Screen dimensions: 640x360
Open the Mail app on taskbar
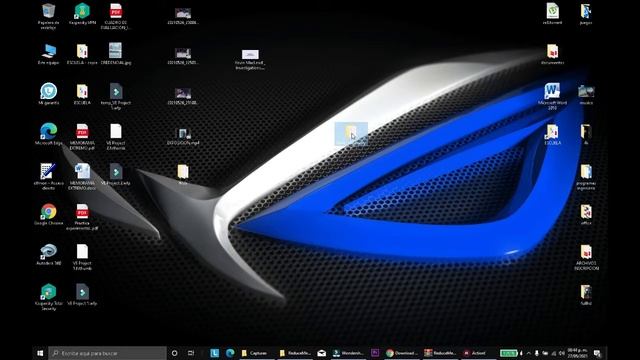[x=322, y=353]
